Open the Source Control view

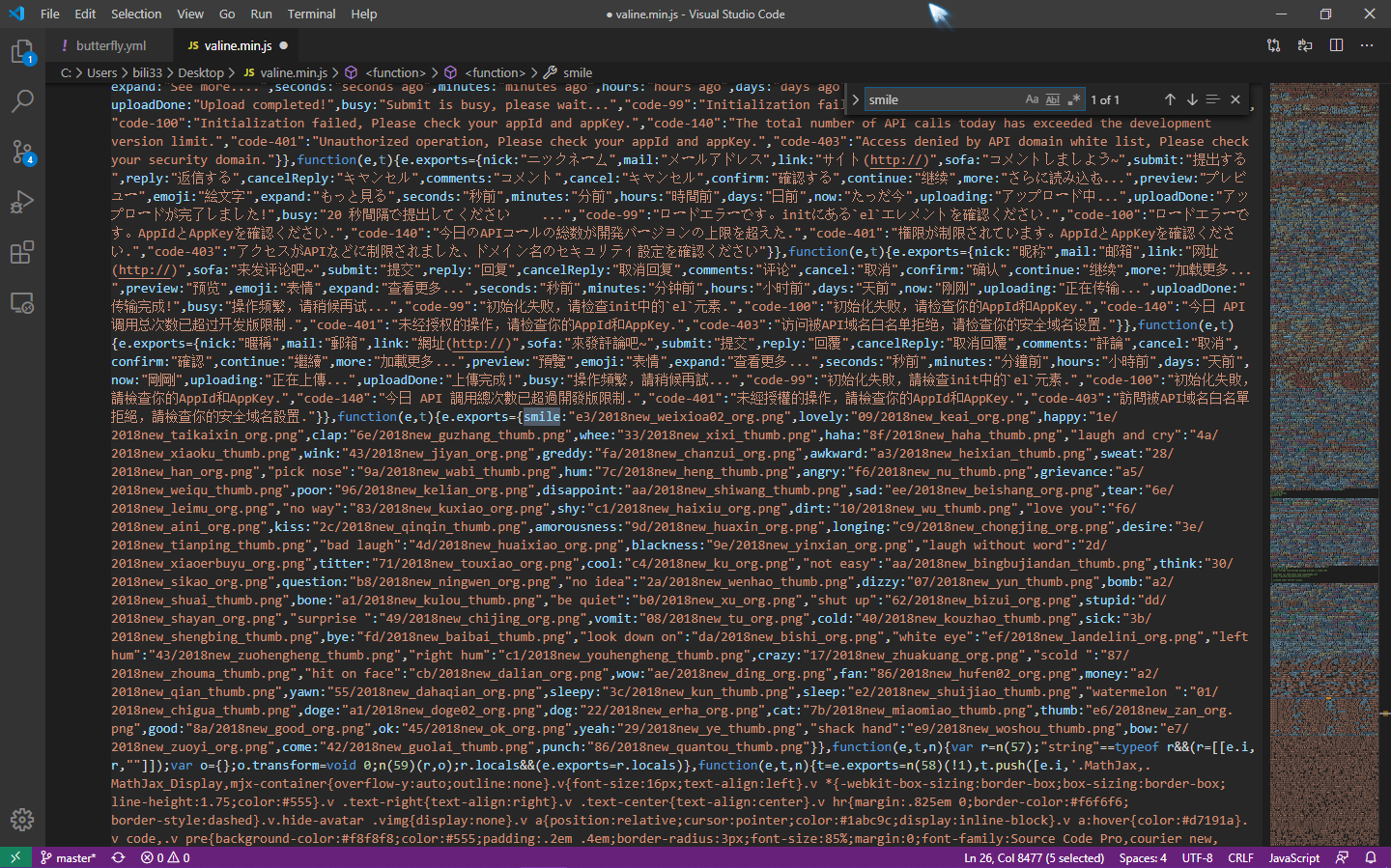click(x=22, y=152)
